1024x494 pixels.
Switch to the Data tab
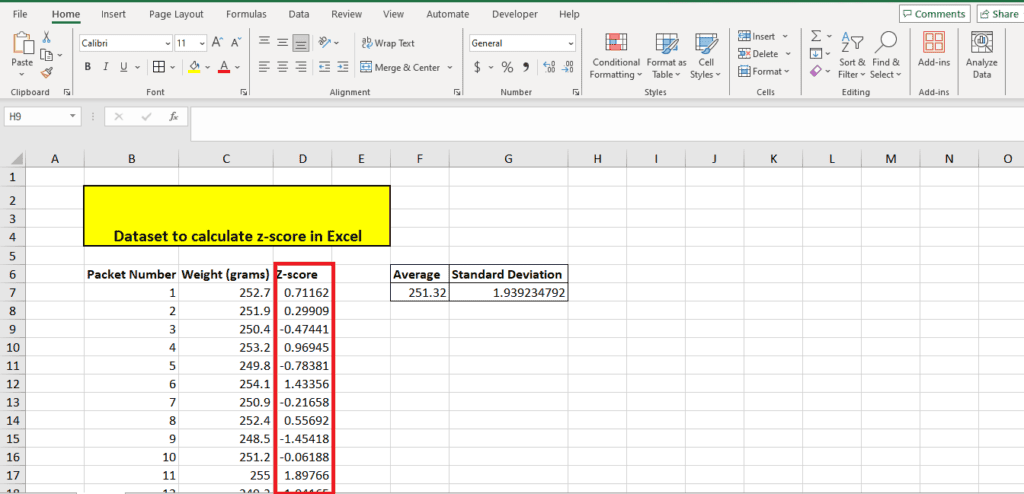[x=299, y=14]
